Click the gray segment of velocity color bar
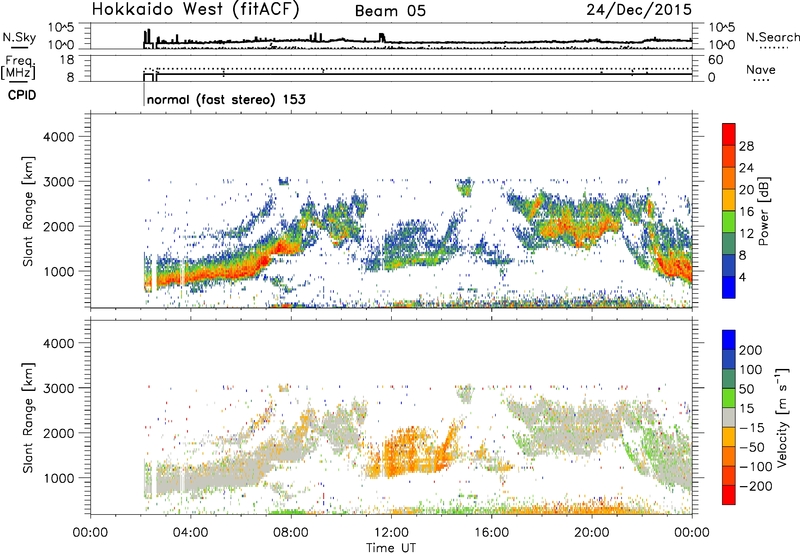Image resolution: width=800 pixels, height=554 pixels. click(729, 418)
